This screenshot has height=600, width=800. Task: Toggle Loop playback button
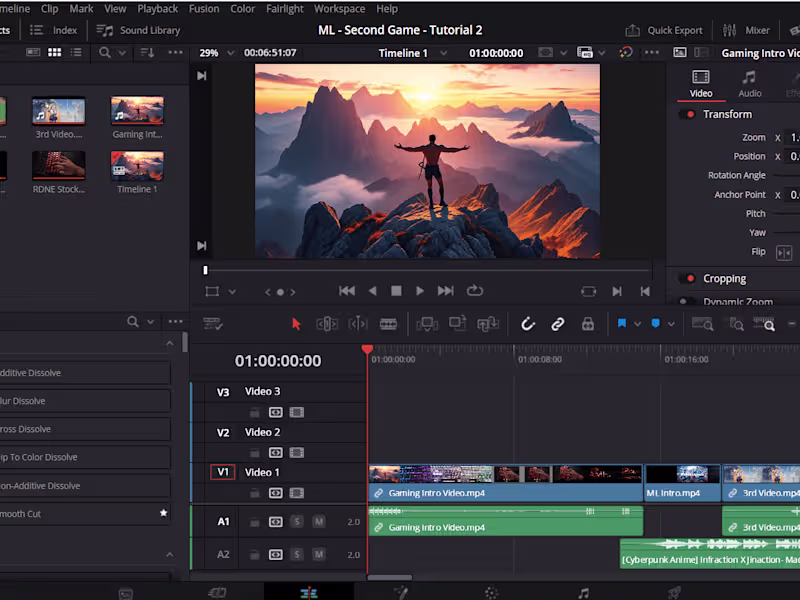(x=474, y=290)
